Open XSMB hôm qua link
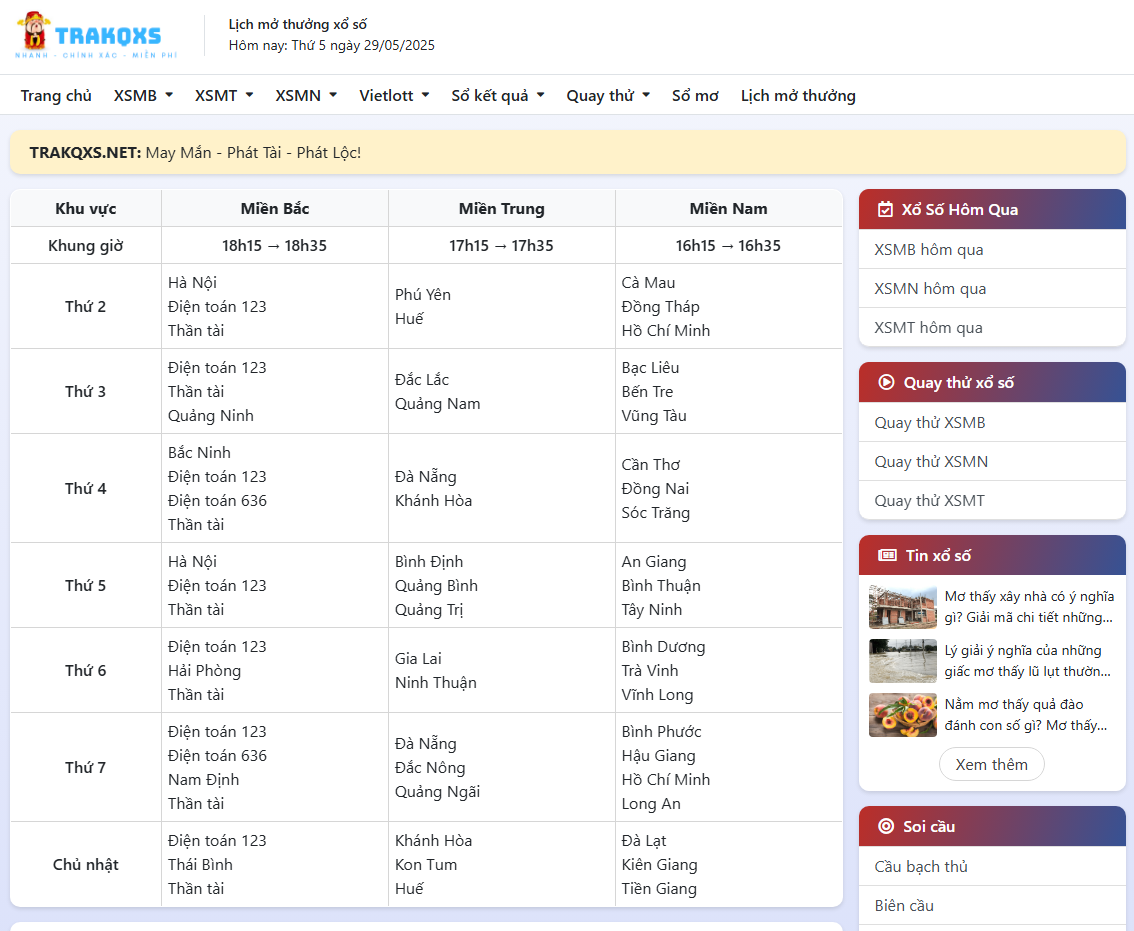 (929, 250)
